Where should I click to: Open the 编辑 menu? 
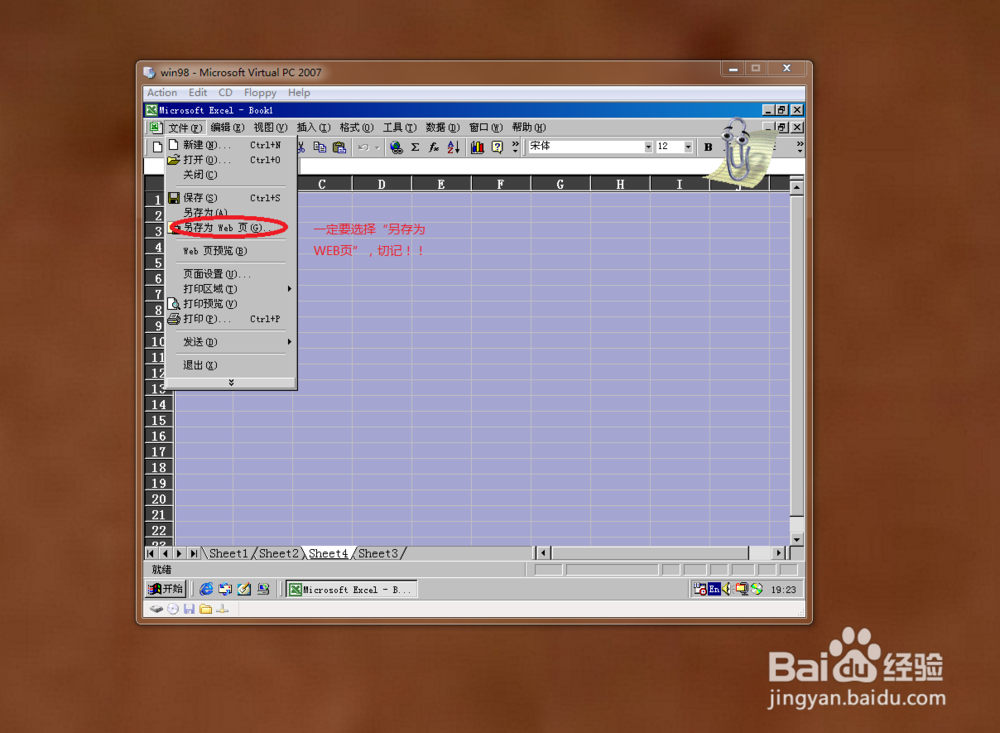pos(228,127)
